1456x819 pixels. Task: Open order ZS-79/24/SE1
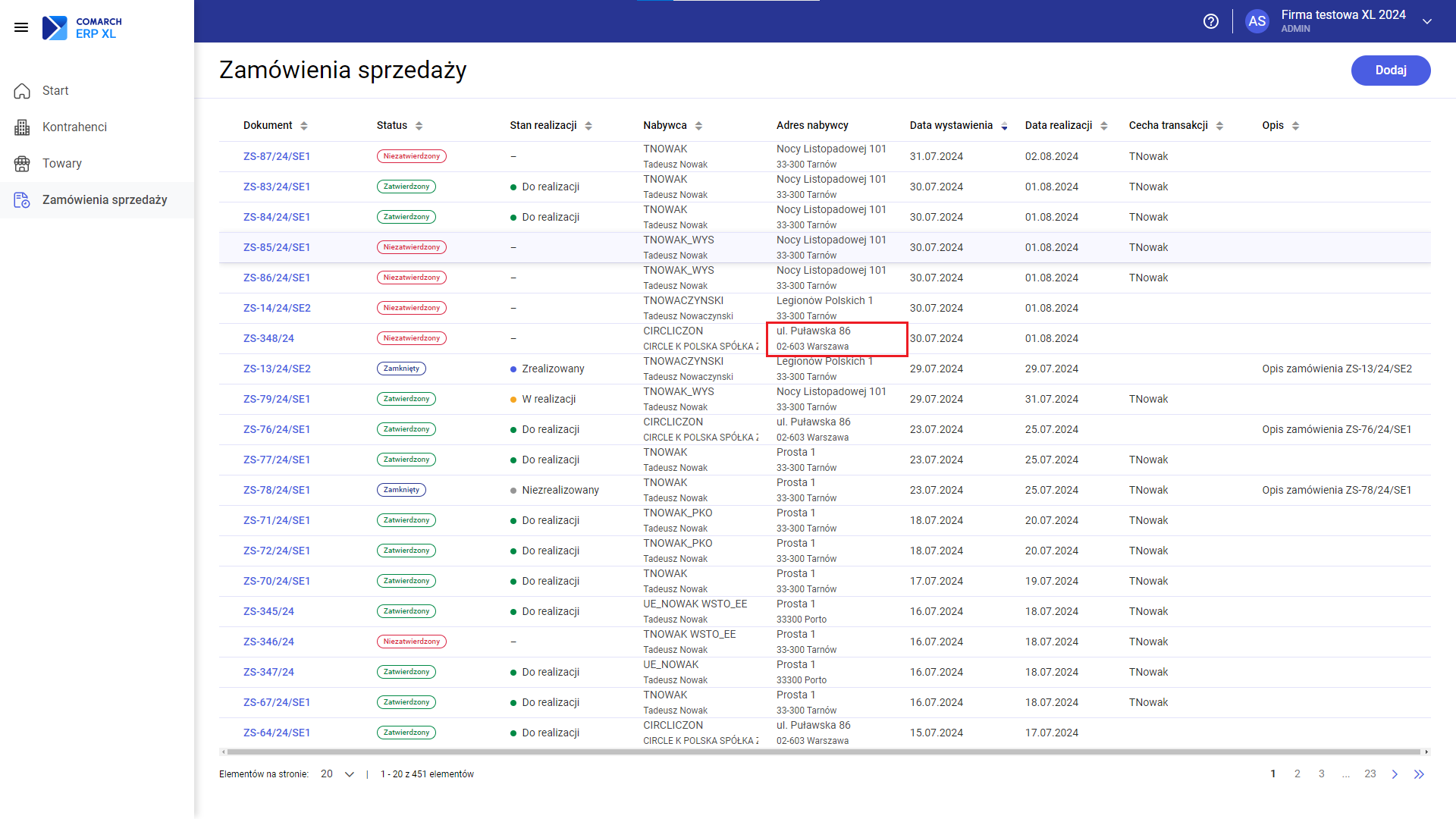(x=277, y=400)
